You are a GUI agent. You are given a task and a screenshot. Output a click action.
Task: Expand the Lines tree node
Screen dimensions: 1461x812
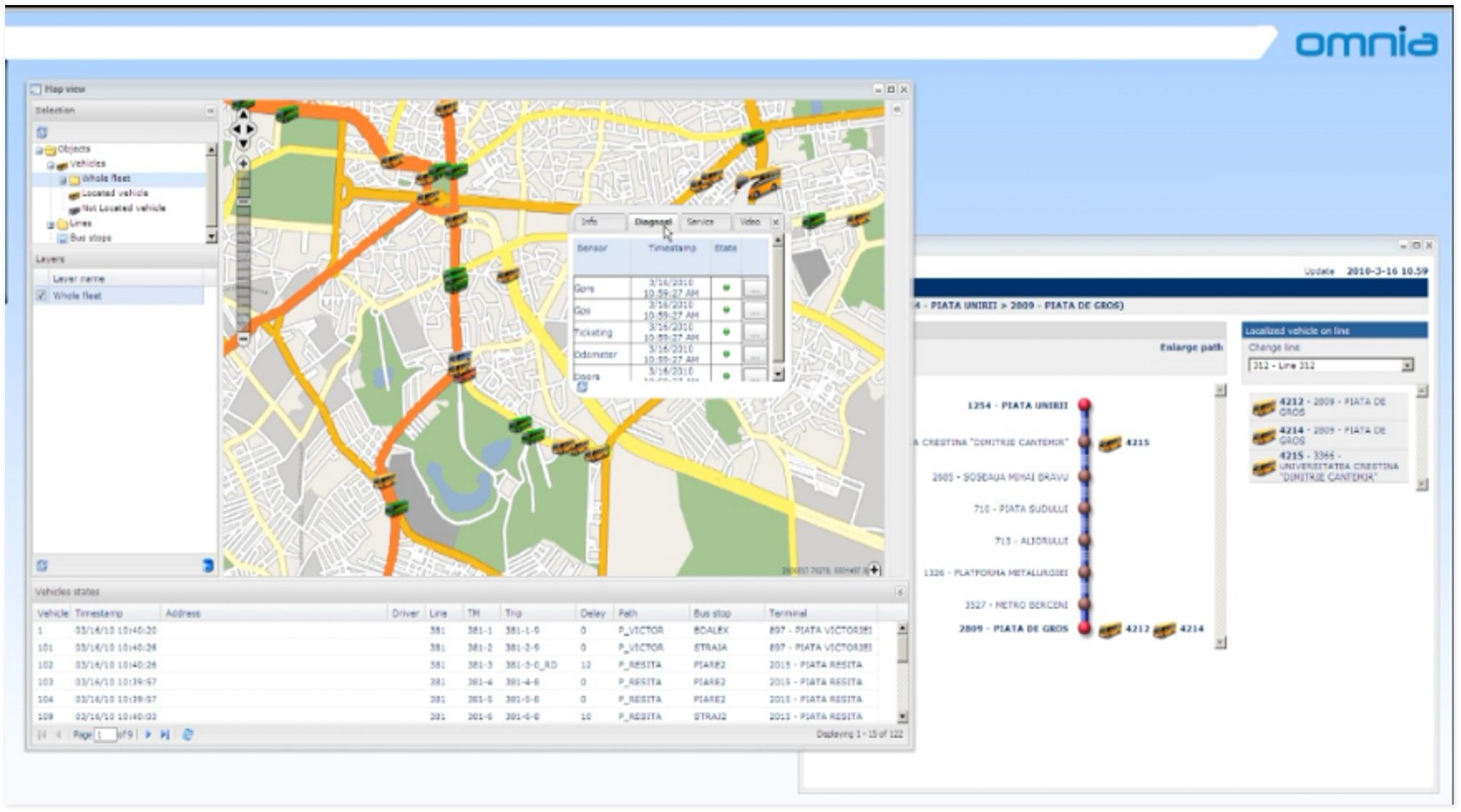point(51,225)
